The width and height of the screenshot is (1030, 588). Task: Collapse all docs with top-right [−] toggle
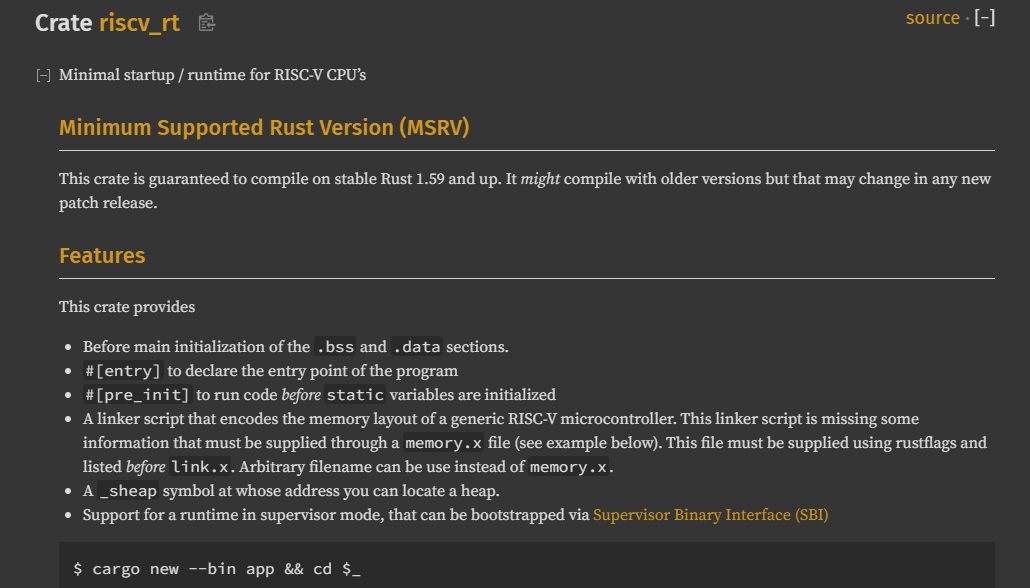click(985, 18)
